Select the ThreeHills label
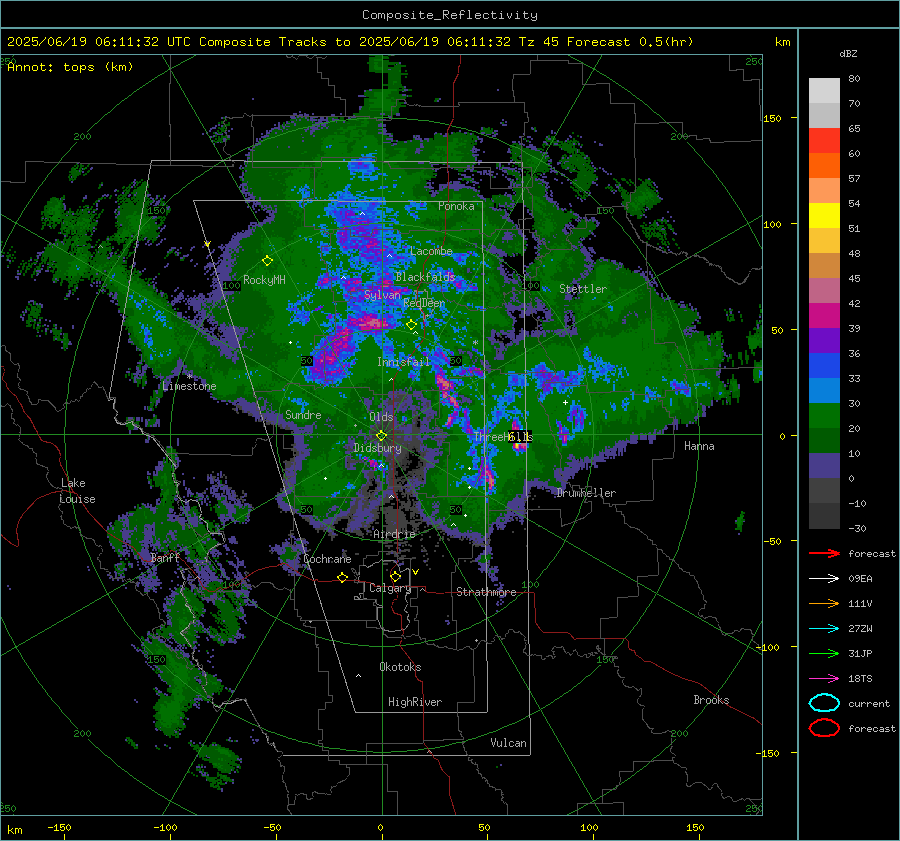 (503, 437)
